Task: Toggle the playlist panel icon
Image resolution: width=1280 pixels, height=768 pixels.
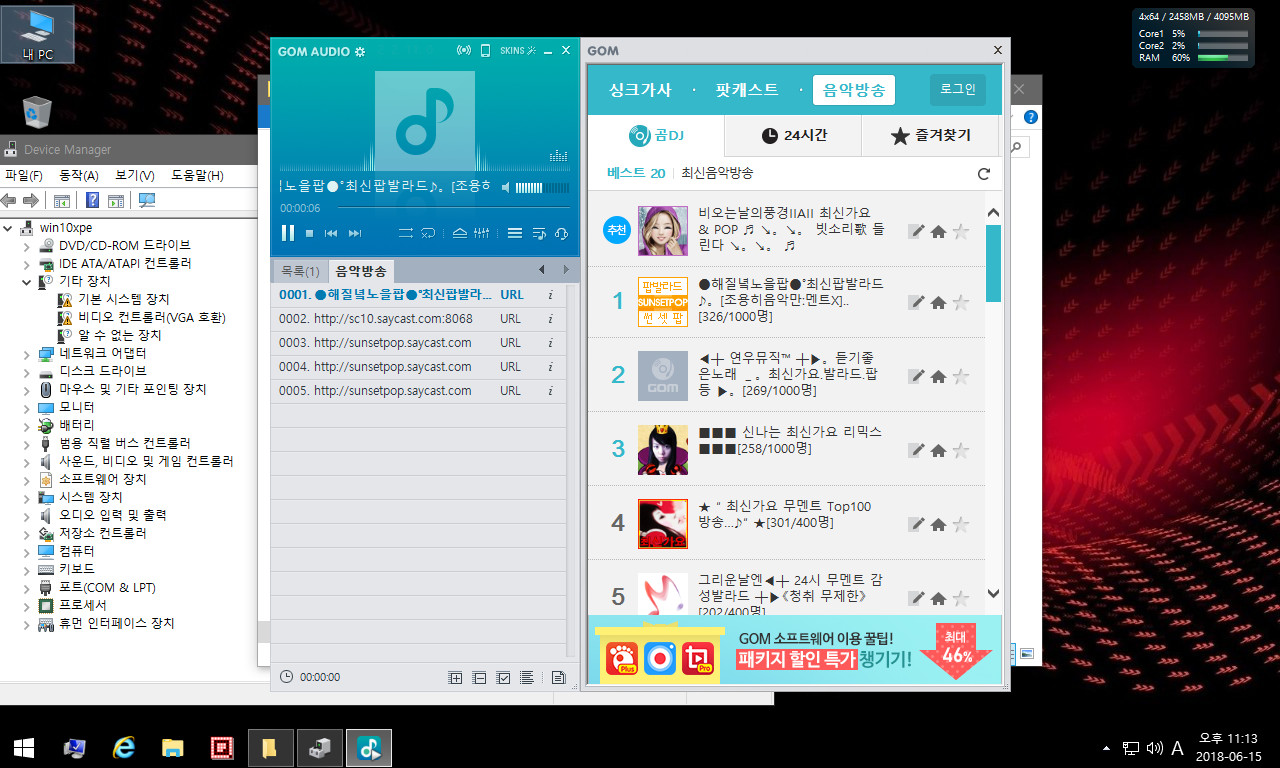Action: (x=515, y=233)
